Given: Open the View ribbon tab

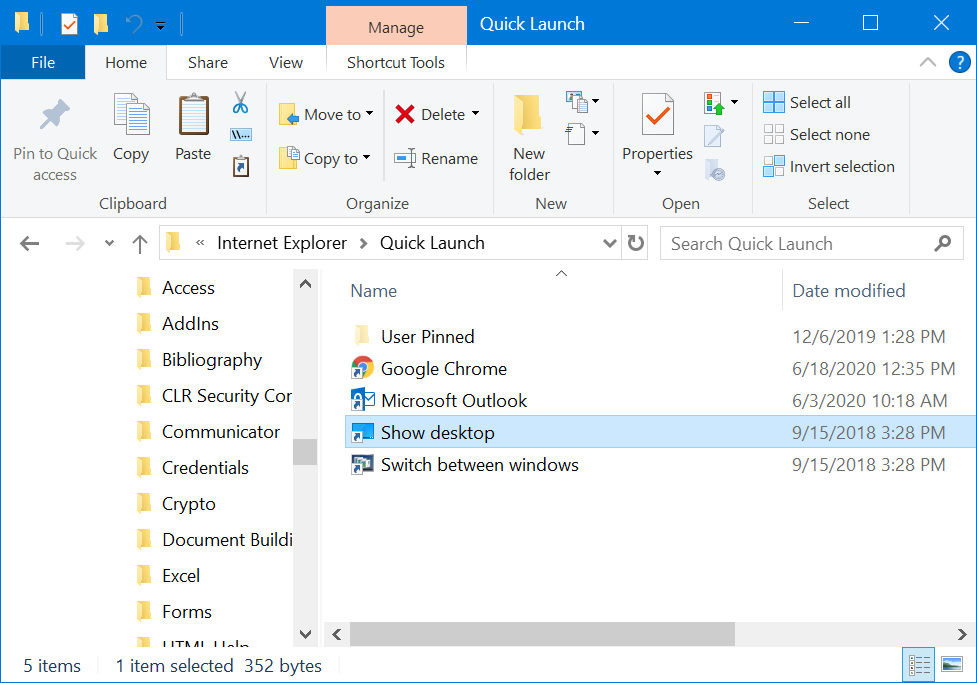Looking at the screenshot, I should tap(285, 62).
